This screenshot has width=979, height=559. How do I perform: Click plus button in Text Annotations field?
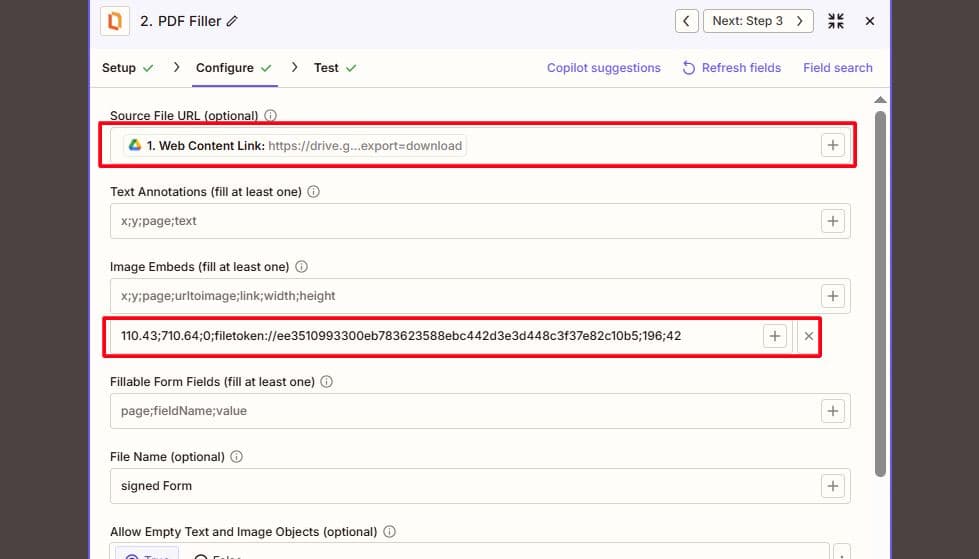[832, 221]
